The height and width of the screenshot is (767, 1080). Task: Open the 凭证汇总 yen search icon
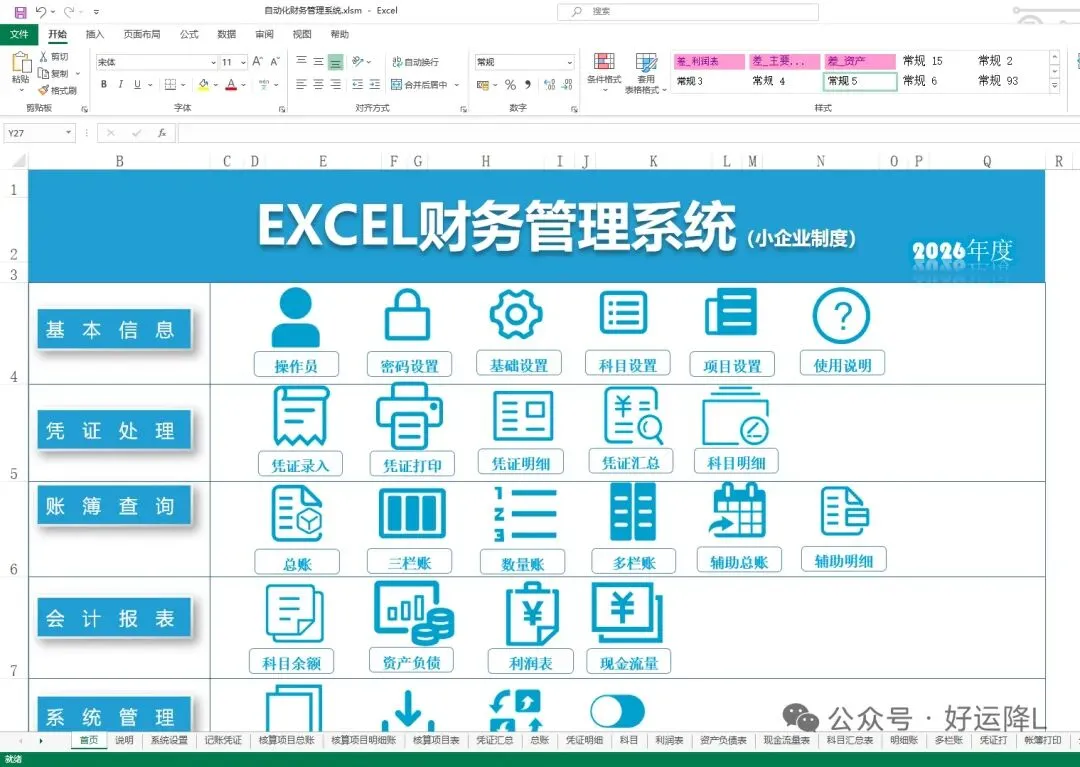pyautogui.click(x=633, y=415)
